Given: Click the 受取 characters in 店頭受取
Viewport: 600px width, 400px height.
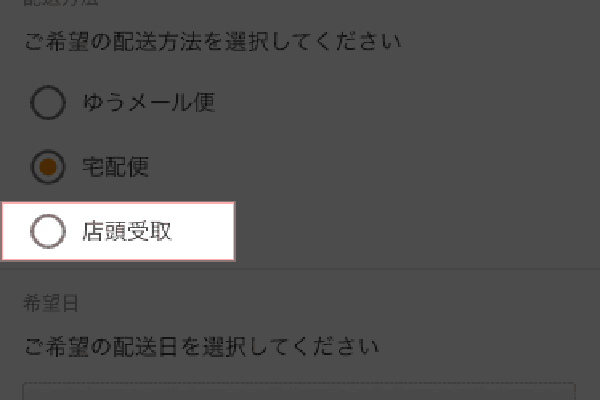Looking at the screenshot, I should [x=149, y=231].
